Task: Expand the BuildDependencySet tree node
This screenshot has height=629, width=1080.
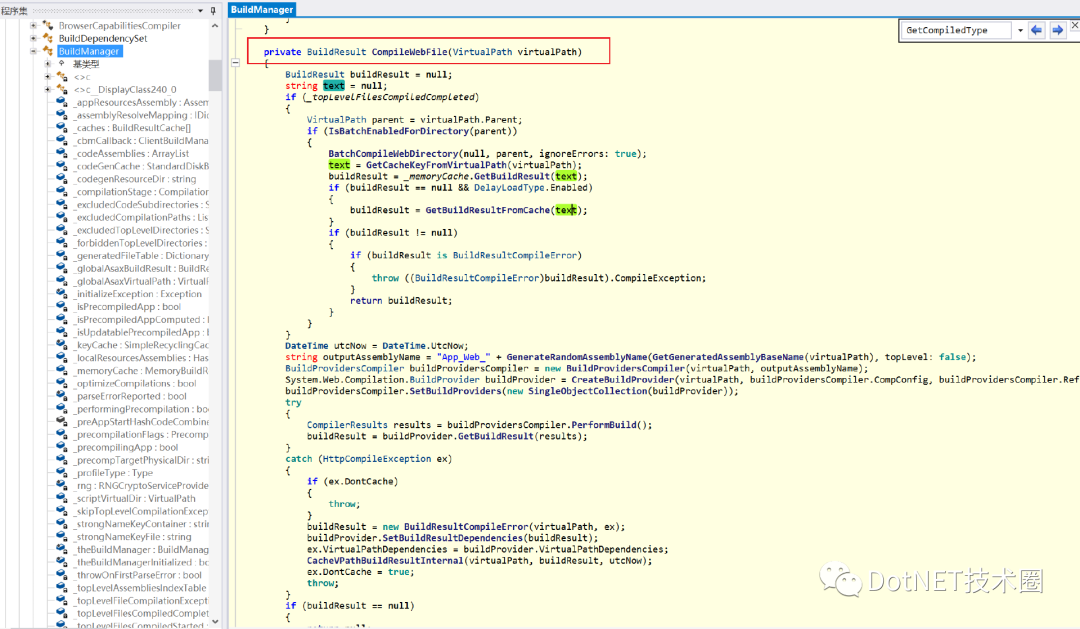Action: pos(33,39)
